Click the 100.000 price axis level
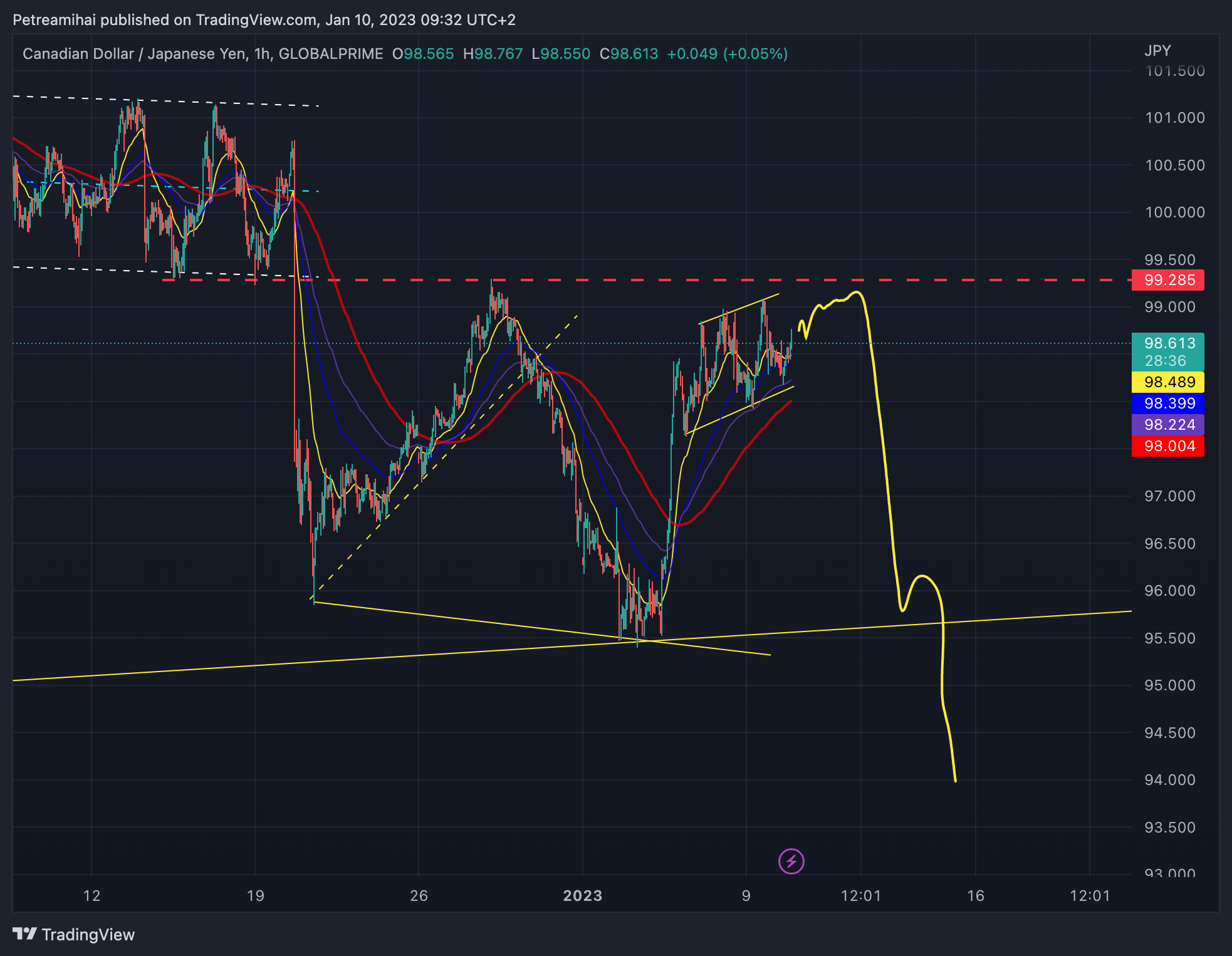This screenshot has height=956, width=1232. coord(1175,212)
